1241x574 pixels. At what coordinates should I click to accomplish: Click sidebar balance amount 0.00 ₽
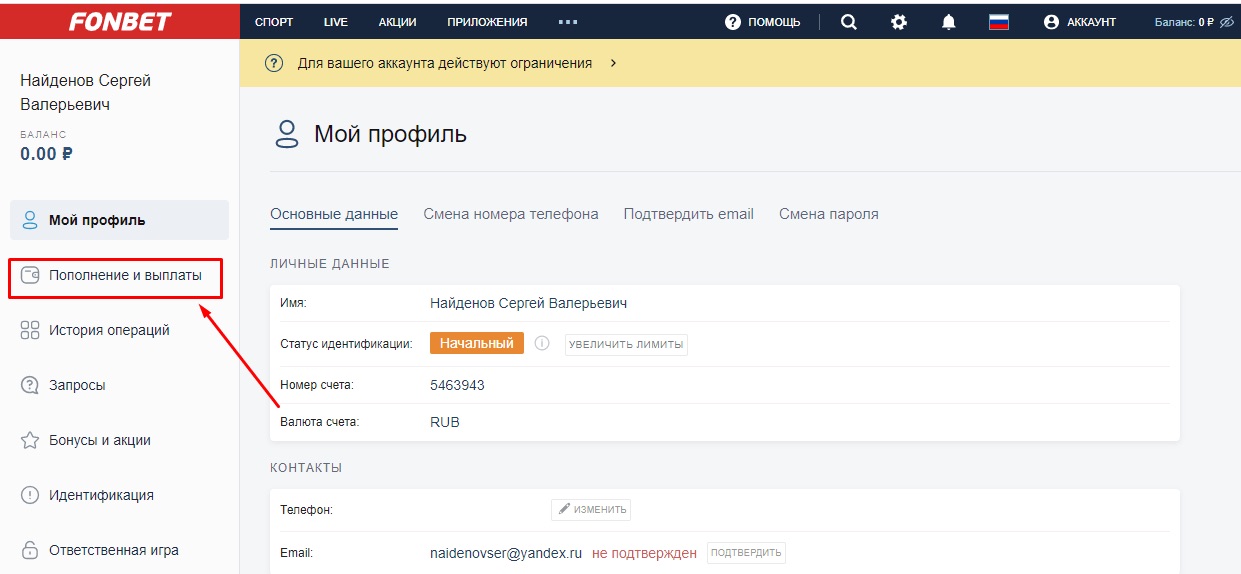tap(46, 154)
